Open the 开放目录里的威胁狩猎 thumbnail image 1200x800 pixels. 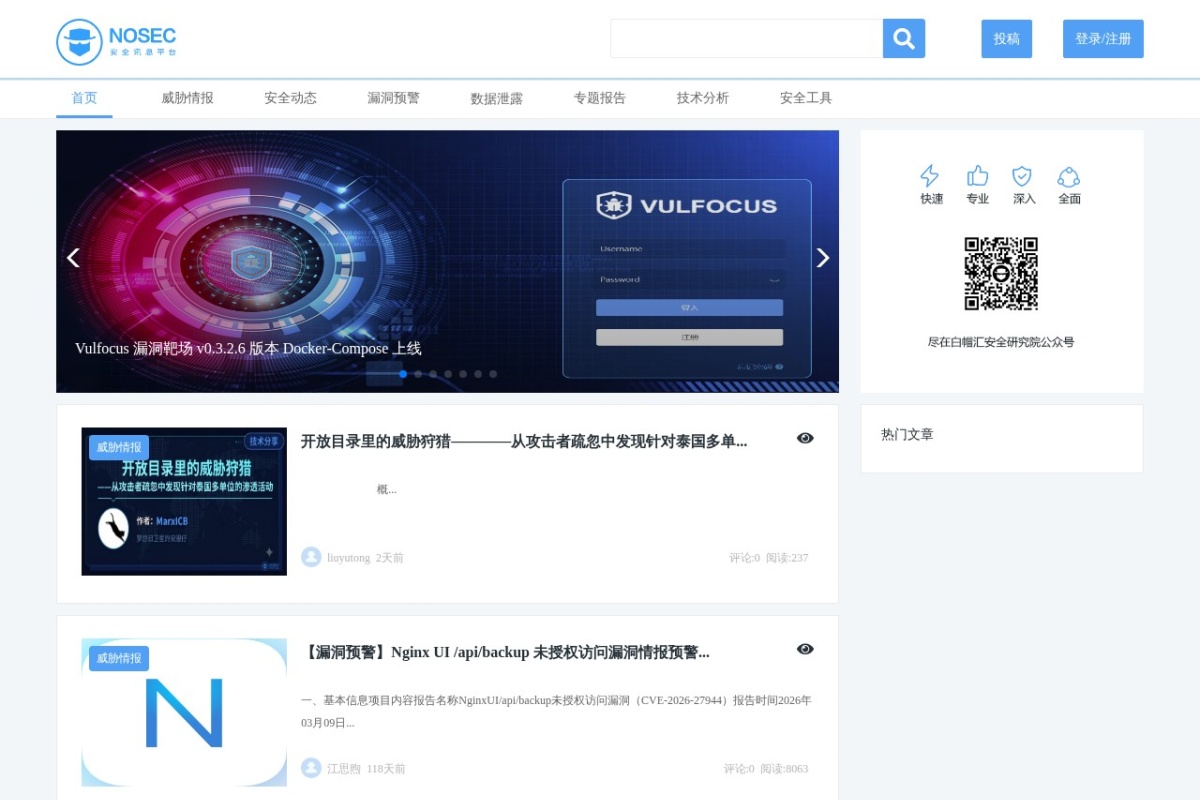coord(184,502)
